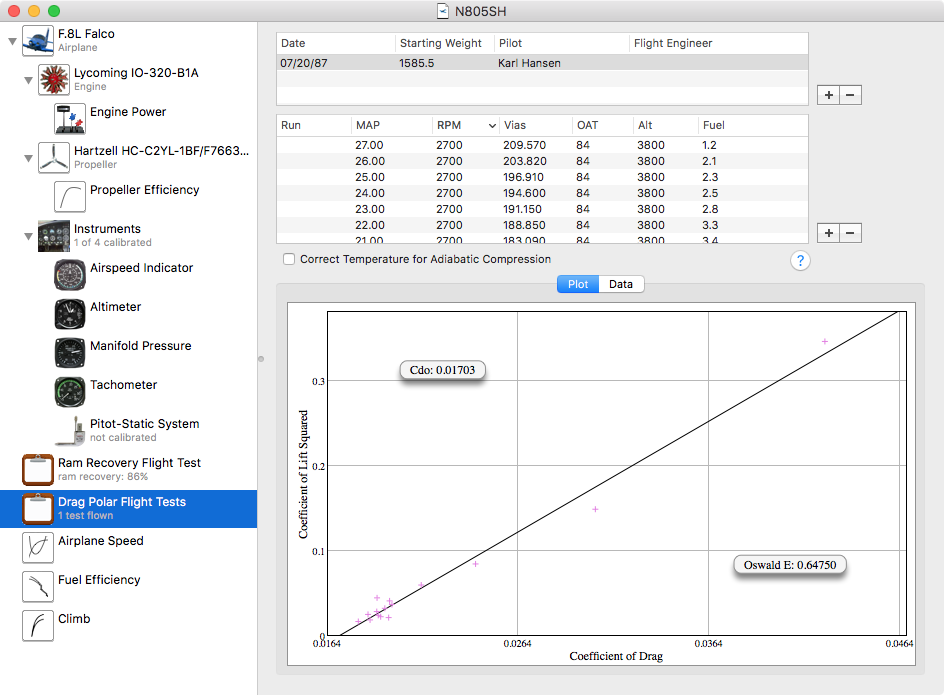The width and height of the screenshot is (944, 695).
Task: Select the Altimeter gauge icon
Action: (70, 314)
